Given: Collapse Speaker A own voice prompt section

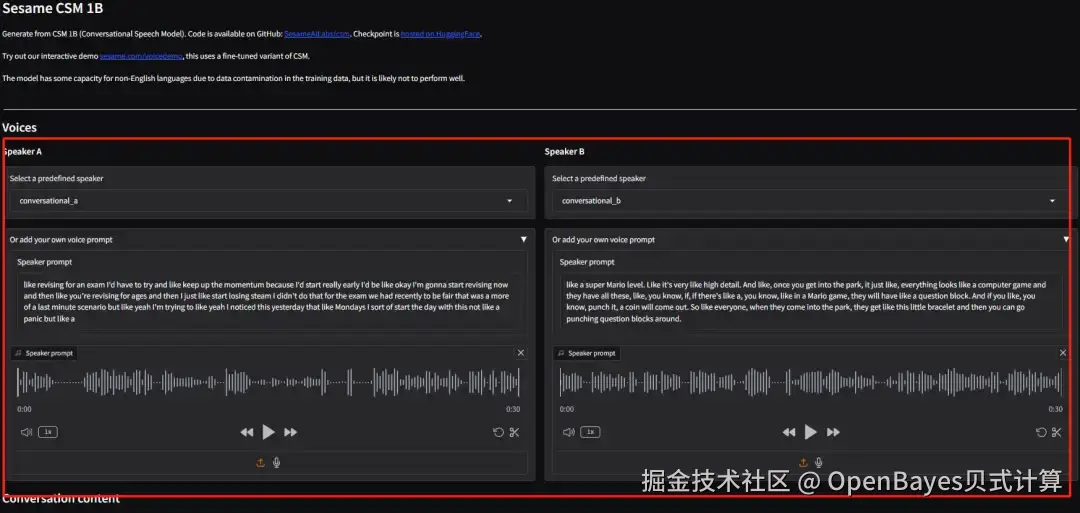Looking at the screenshot, I should tap(523, 240).
